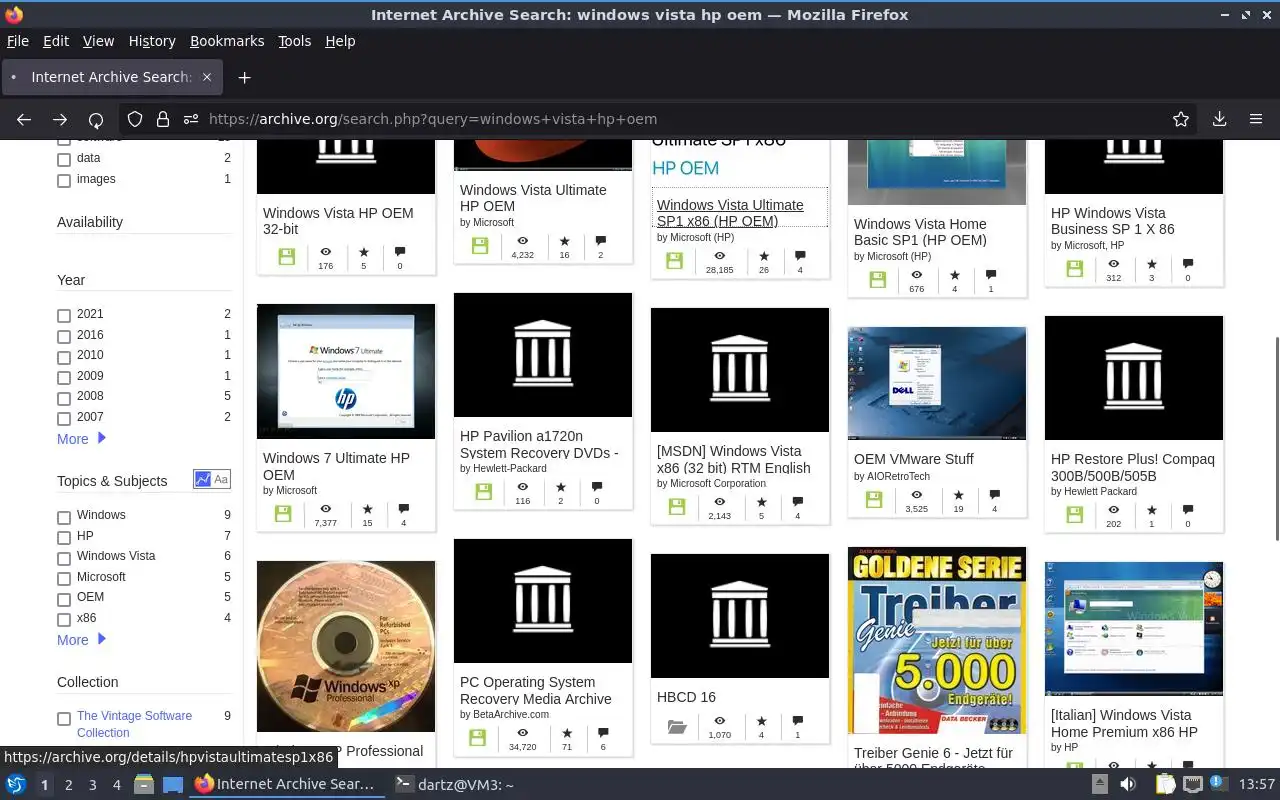Open the application menu in the taskbar
1280x800 pixels.
pos(16,785)
